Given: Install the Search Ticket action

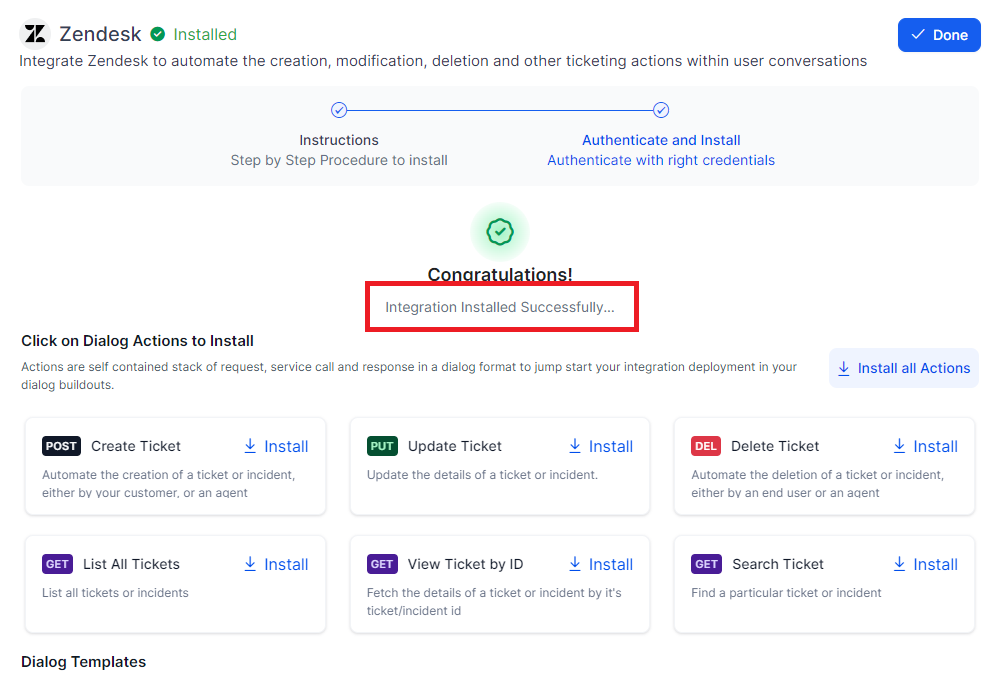Looking at the screenshot, I should point(925,564).
